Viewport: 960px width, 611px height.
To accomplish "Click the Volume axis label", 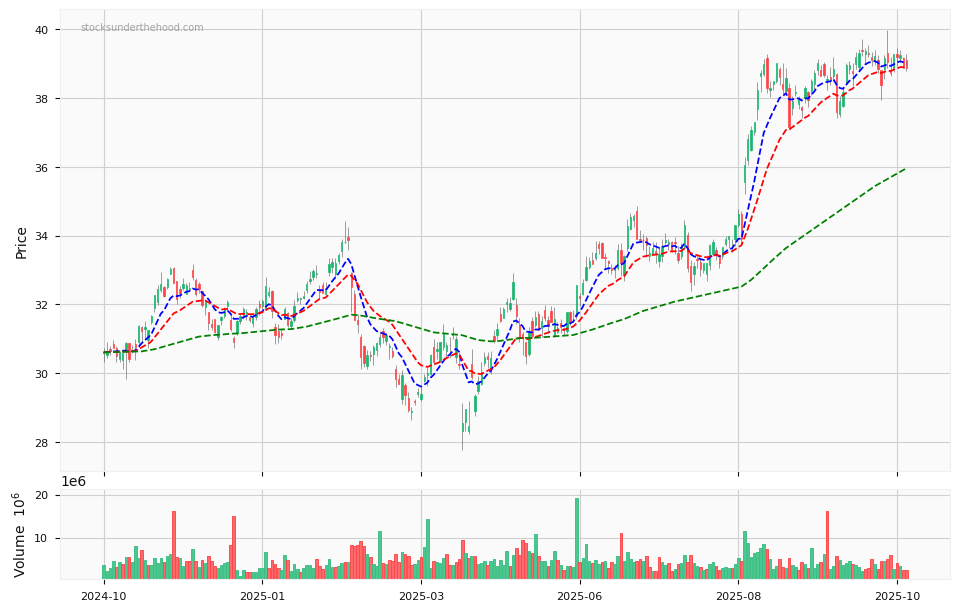I will point(20,534).
